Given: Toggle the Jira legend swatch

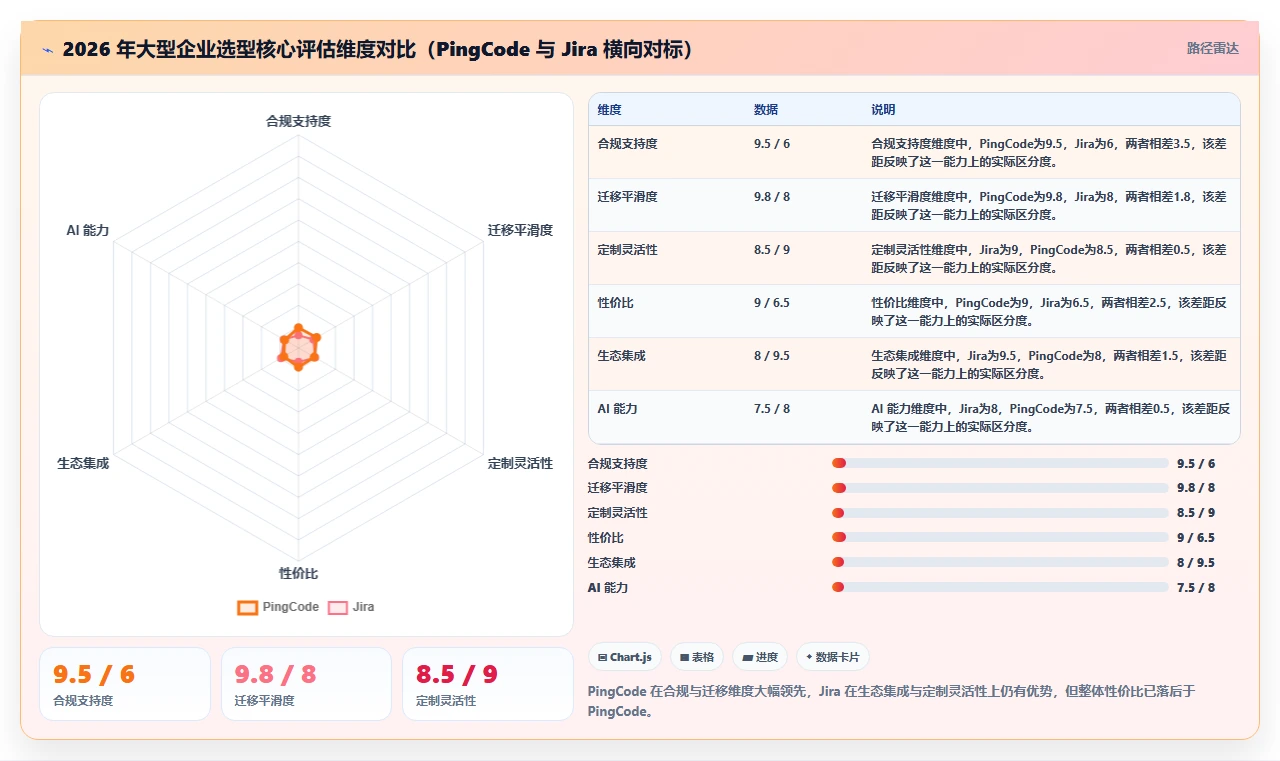Looking at the screenshot, I should (x=338, y=607).
